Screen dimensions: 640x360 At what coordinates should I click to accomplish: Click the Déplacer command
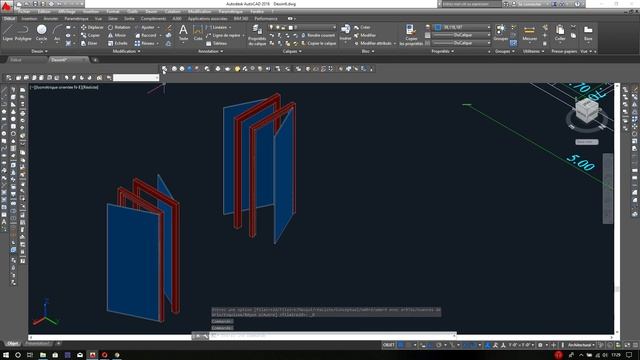[92, 27]
